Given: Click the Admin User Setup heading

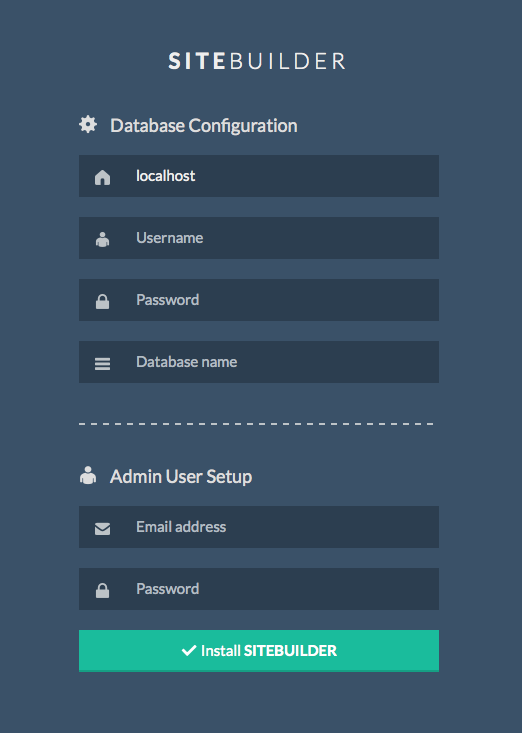Looking at the screenshot, I should point(181,477).
